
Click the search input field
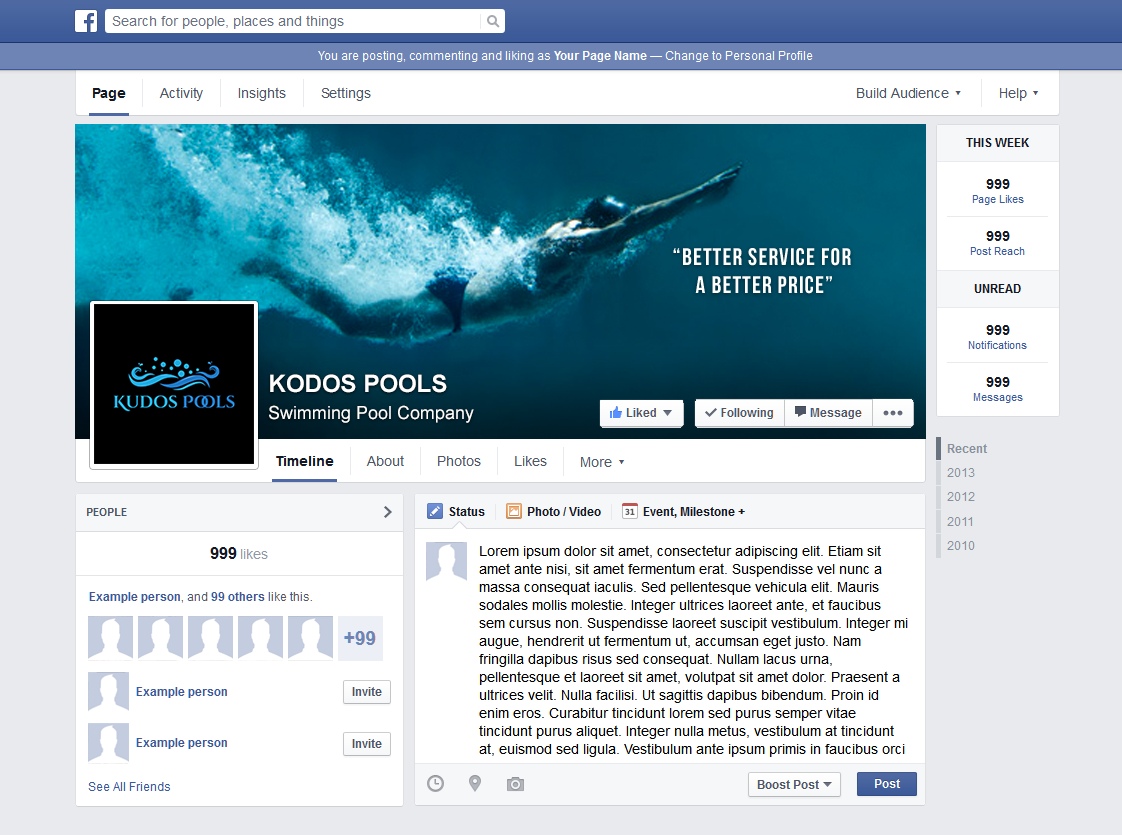pos(290,20)
